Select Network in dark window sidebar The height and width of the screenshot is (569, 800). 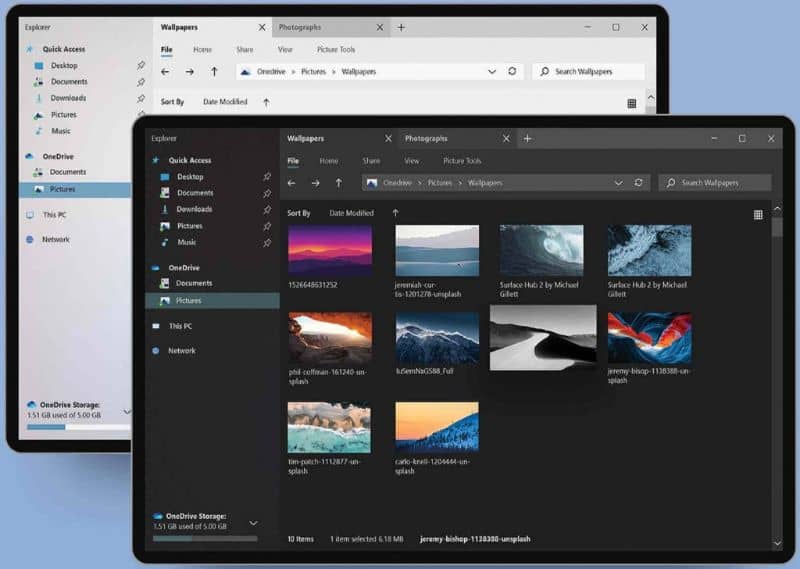[x=182, y=351]
